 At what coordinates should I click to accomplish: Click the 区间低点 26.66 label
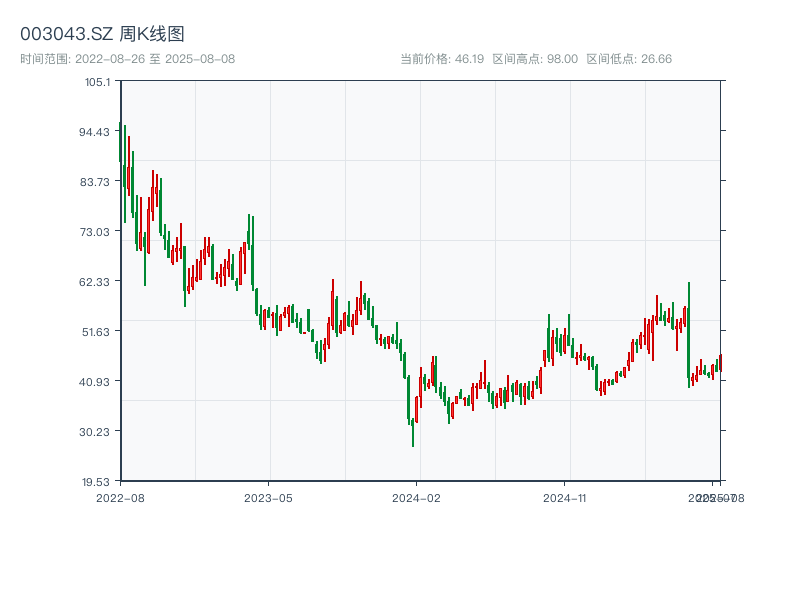tap(629, 59)
